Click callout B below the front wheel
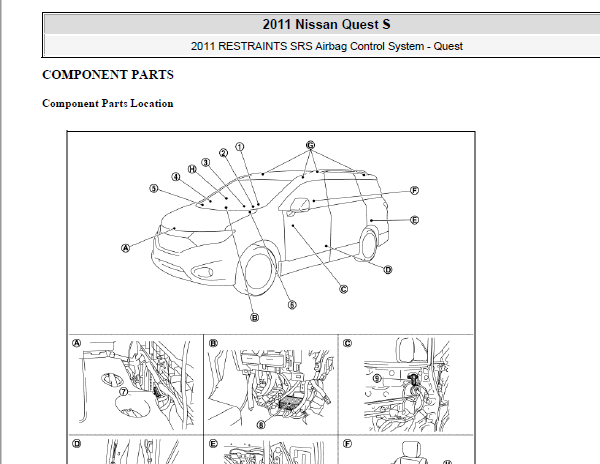Viewport: 600px width, 464px height. pyautogui.click(x=254, y=317)
